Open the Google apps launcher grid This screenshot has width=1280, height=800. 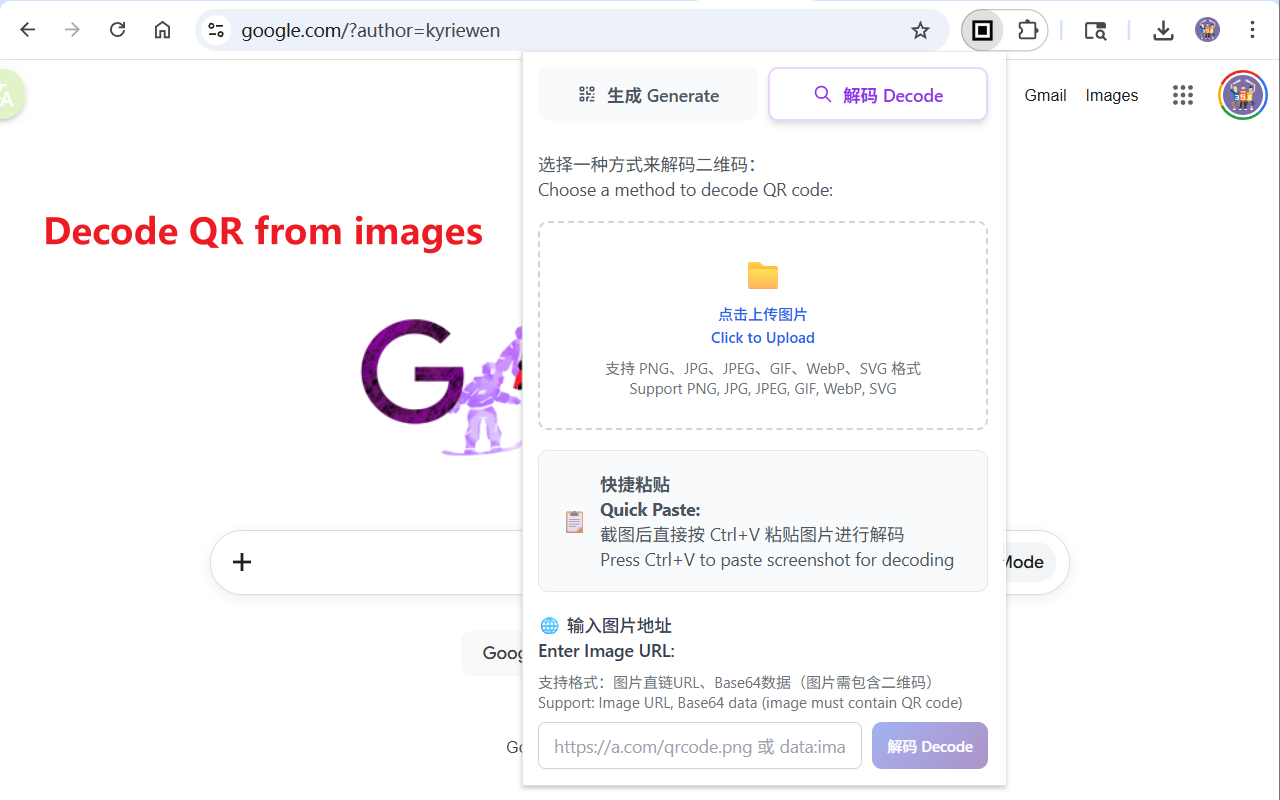pos(1183,95)
